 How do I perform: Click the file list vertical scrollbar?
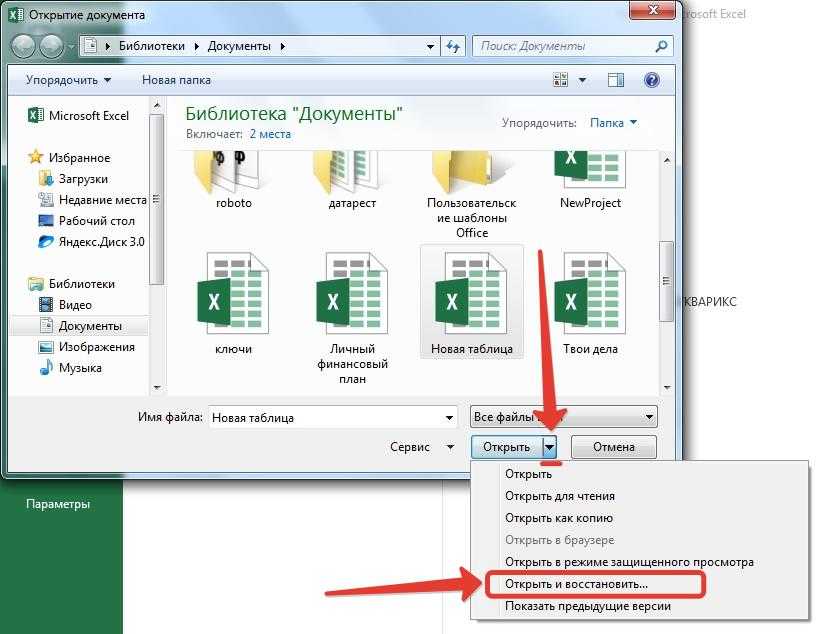(666, 280)
